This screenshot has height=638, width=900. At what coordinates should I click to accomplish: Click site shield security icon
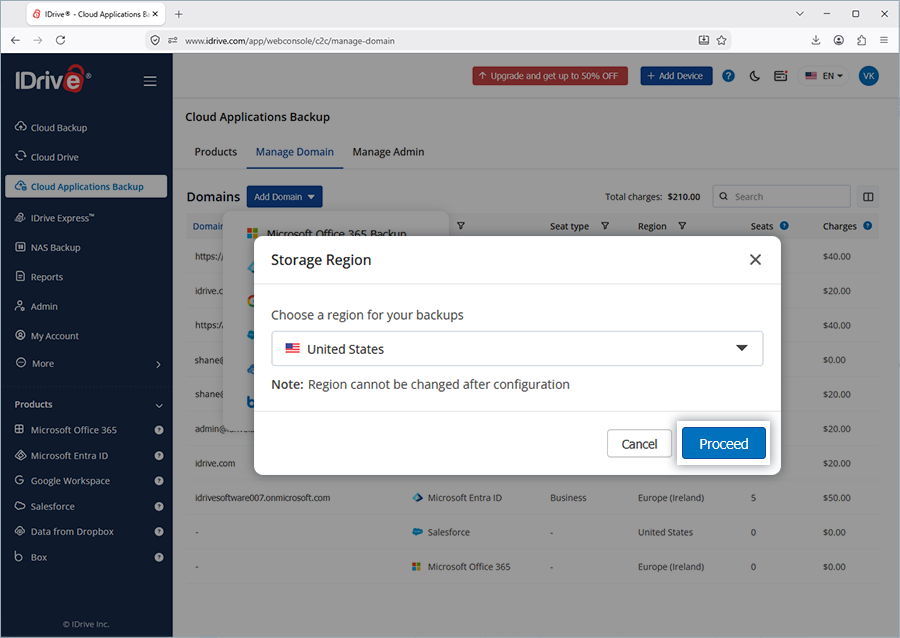(x=154, y=40)
